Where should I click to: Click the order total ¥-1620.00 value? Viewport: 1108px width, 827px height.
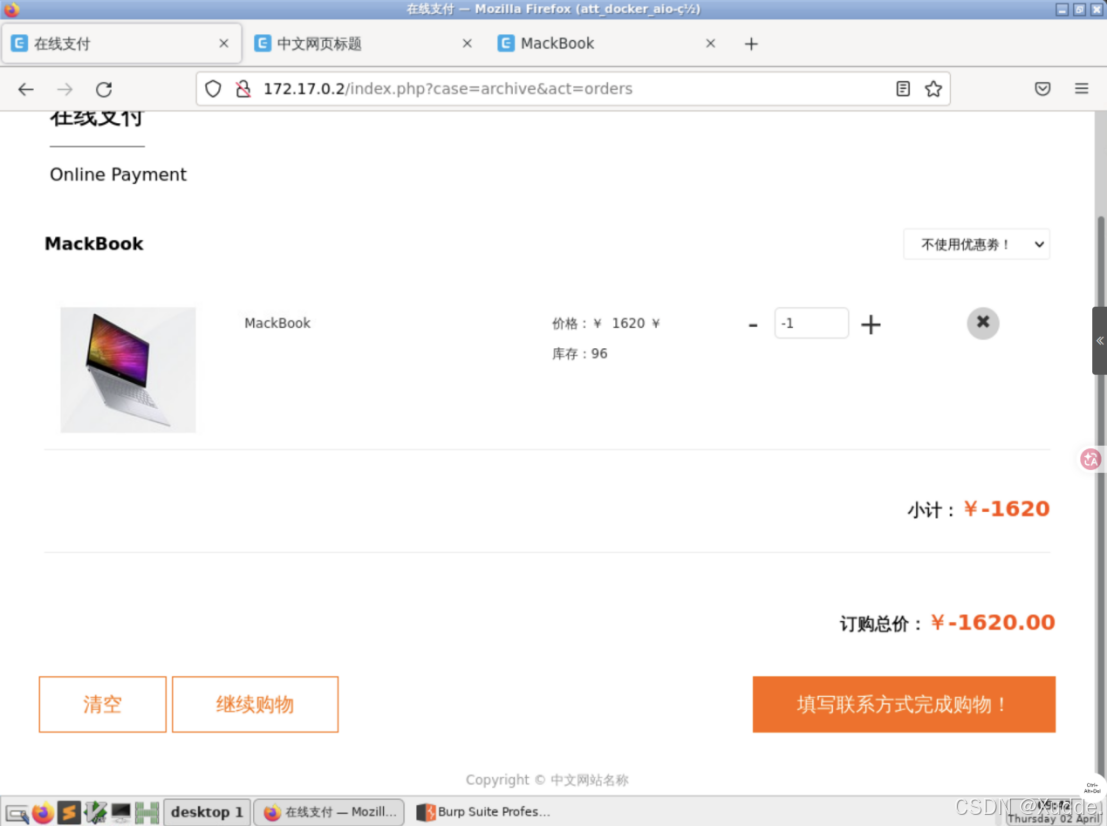(992, 623)
